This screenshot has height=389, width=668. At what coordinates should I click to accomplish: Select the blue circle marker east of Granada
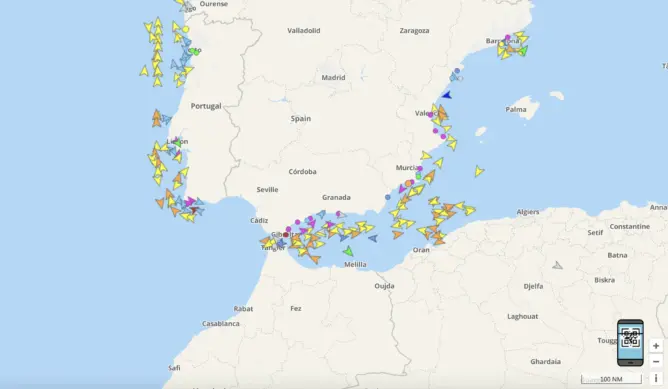(x=388, y=197)
